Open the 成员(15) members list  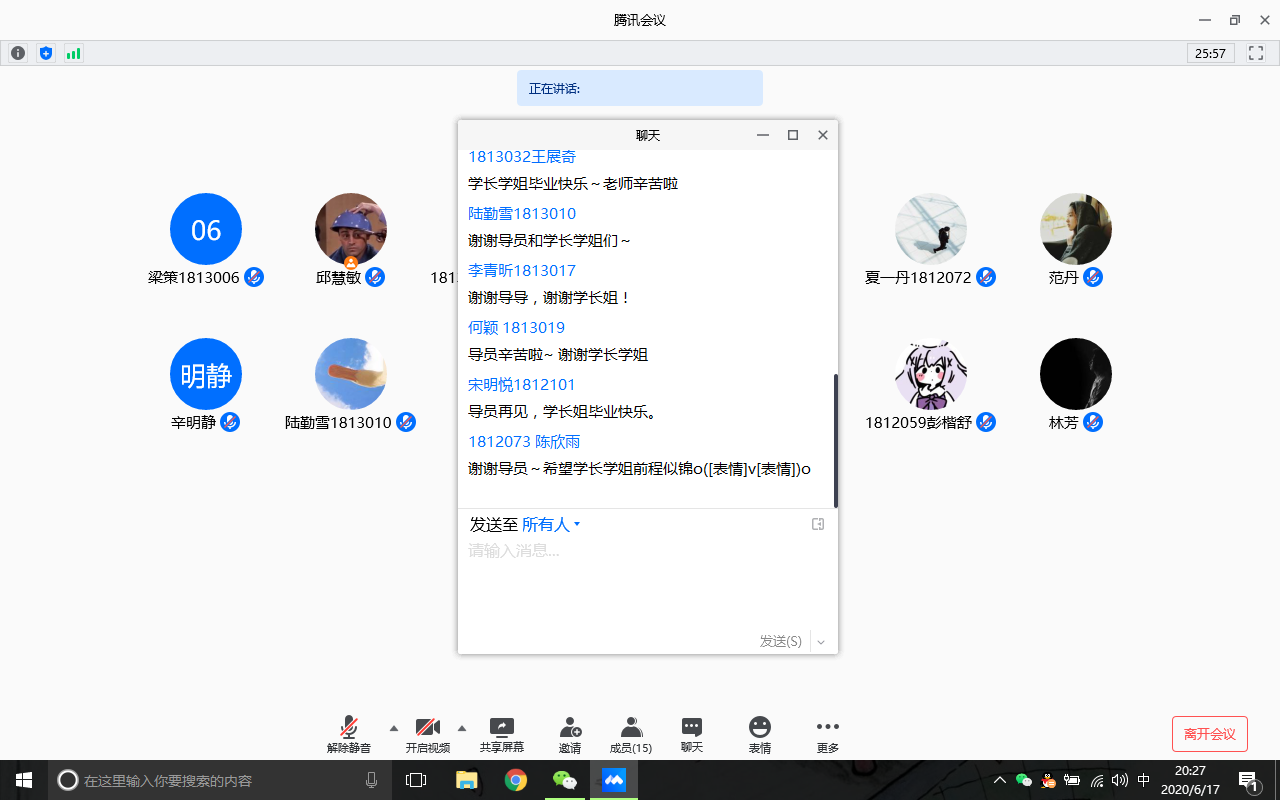click(x=631, y=735)
